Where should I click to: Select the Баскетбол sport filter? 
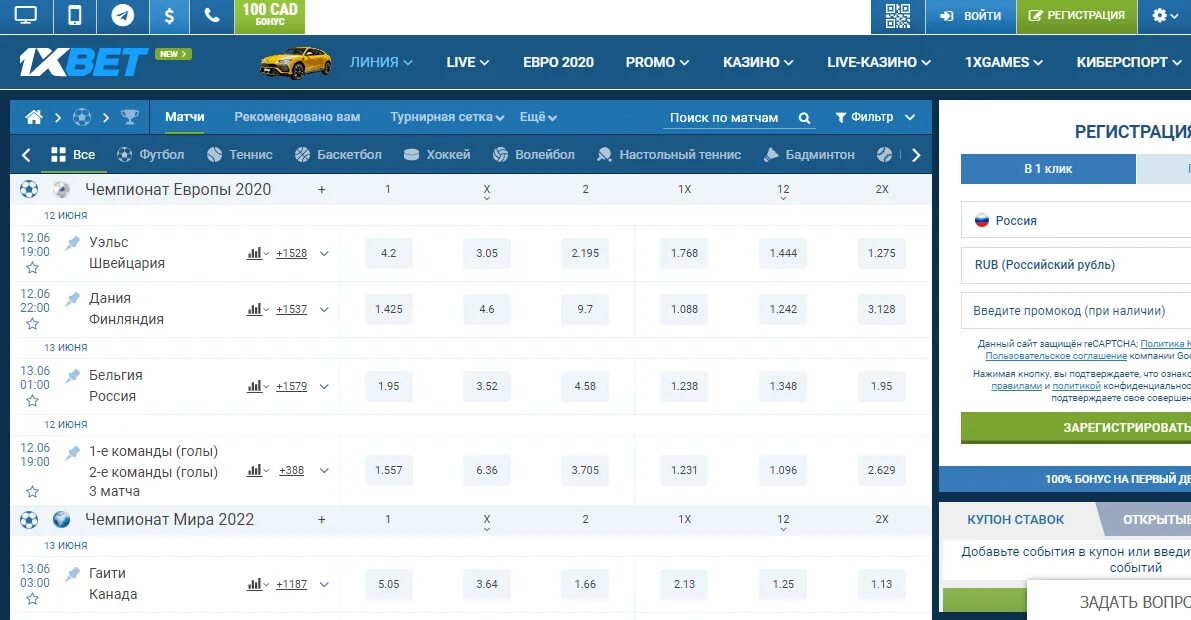click(x=338, y=154)
